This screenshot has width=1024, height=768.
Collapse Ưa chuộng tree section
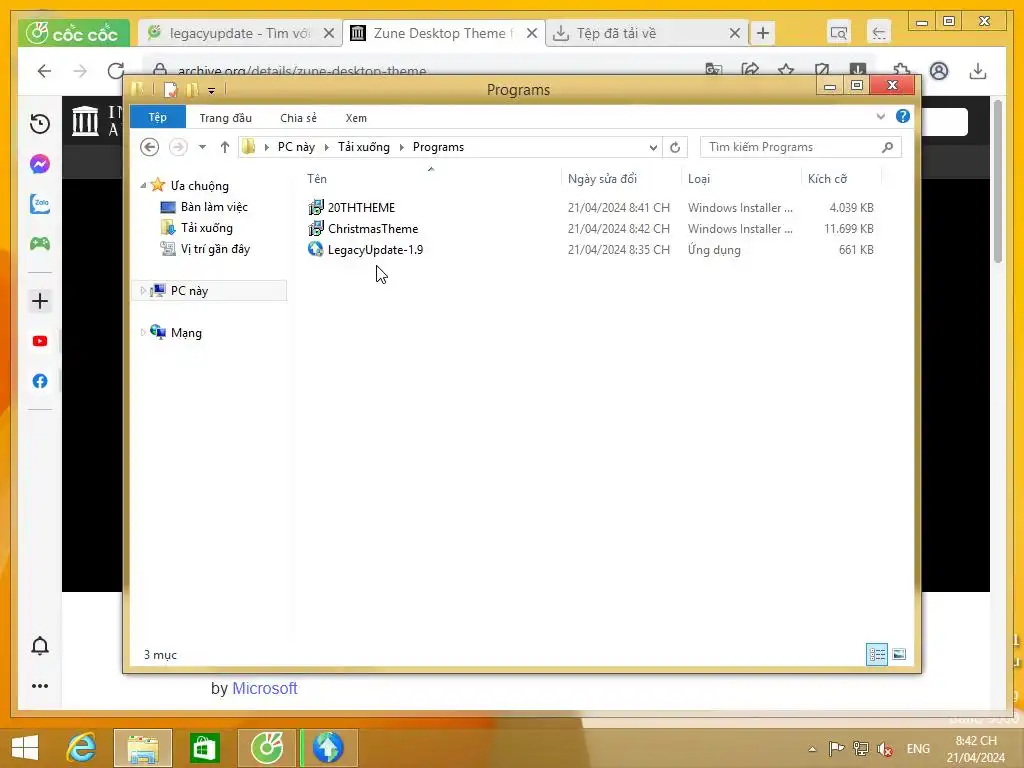pos(143,185)
